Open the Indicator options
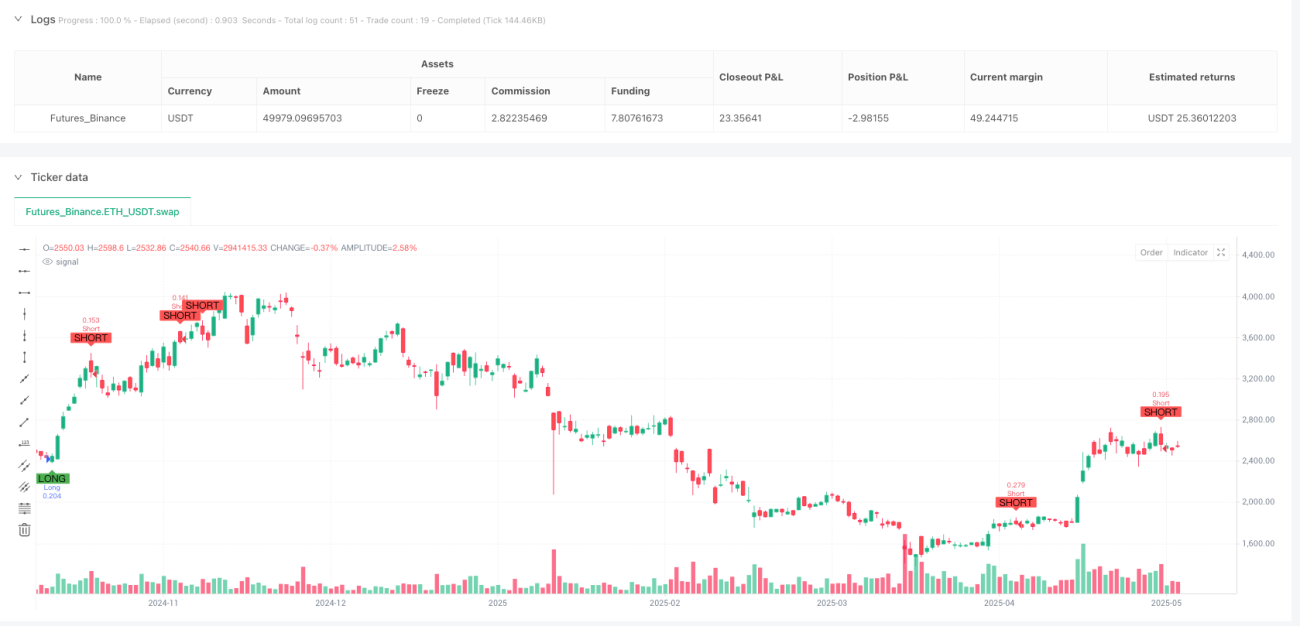1300x626 pixels. tap(1190, 252)
